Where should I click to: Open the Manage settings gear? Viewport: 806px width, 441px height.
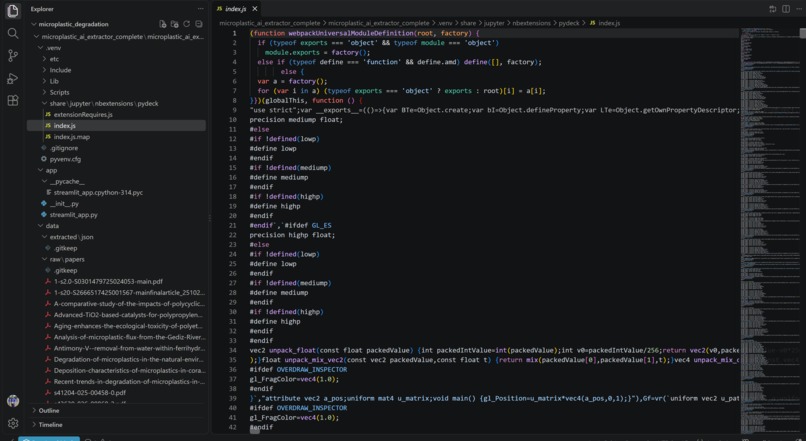13,423
